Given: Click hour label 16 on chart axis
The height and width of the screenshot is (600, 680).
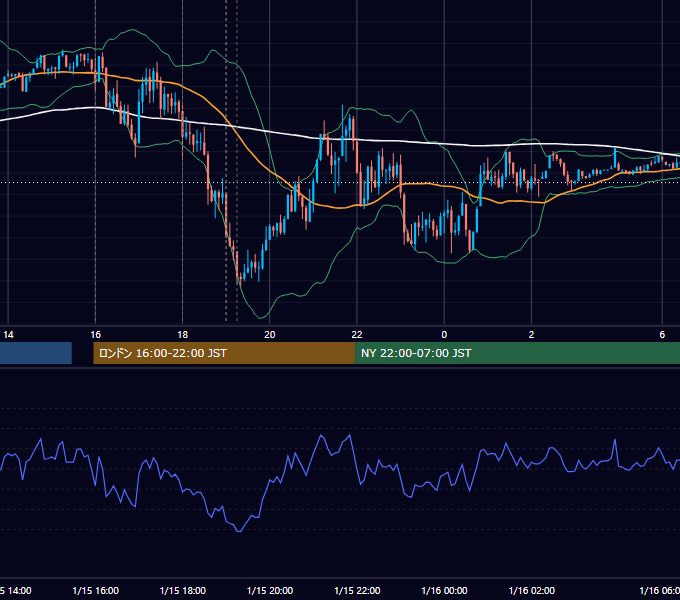Looking at the screenshot, I should [95, 335].
